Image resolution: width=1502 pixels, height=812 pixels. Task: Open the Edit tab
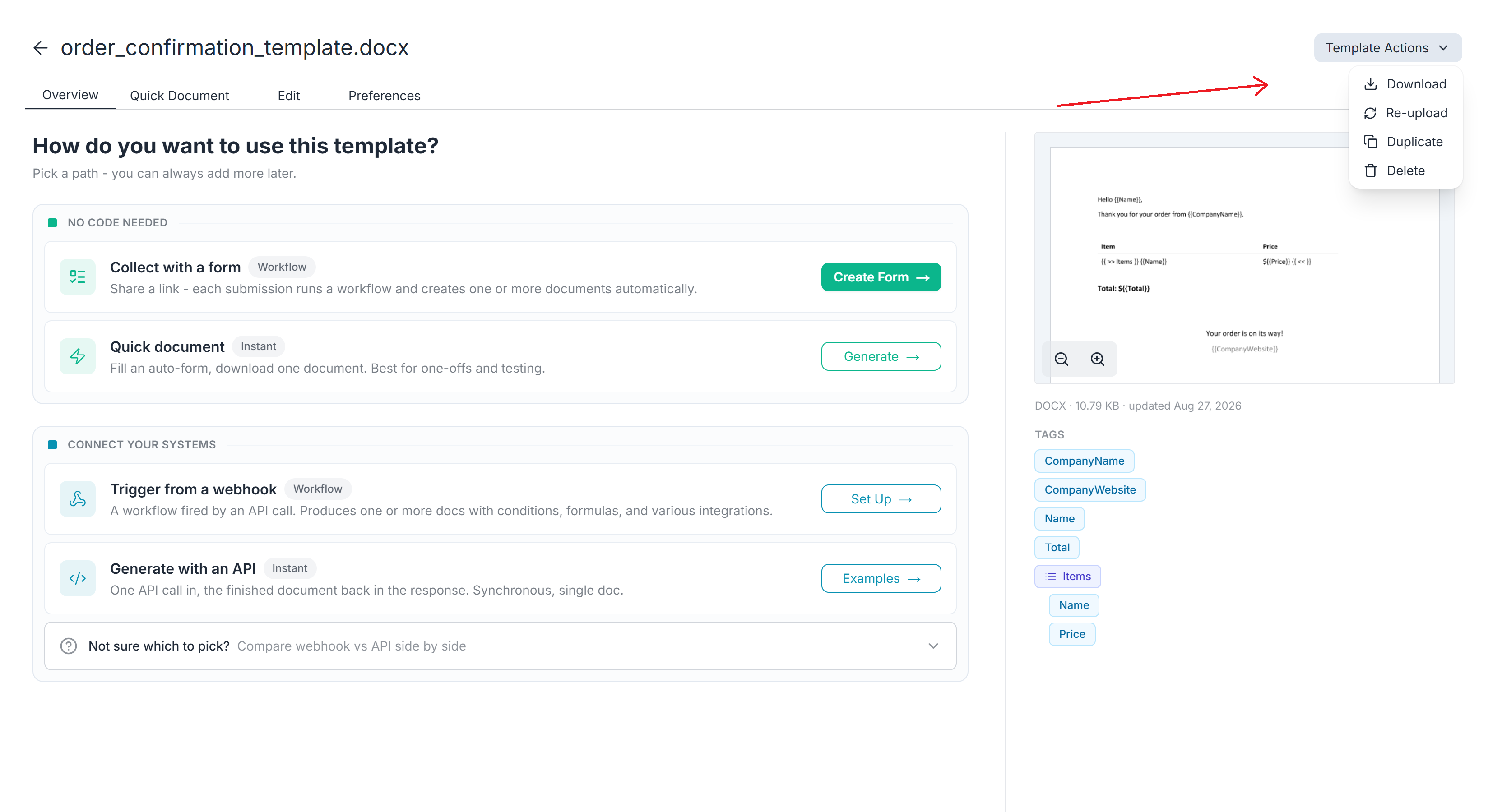(x=288, y=96)
